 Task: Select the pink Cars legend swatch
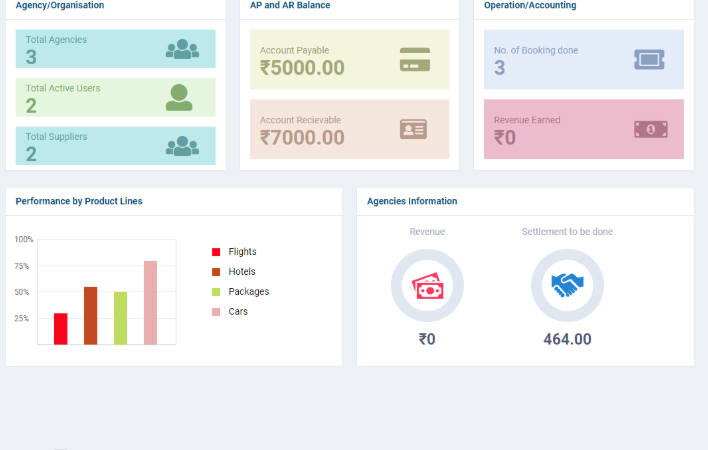click(216, 311)
